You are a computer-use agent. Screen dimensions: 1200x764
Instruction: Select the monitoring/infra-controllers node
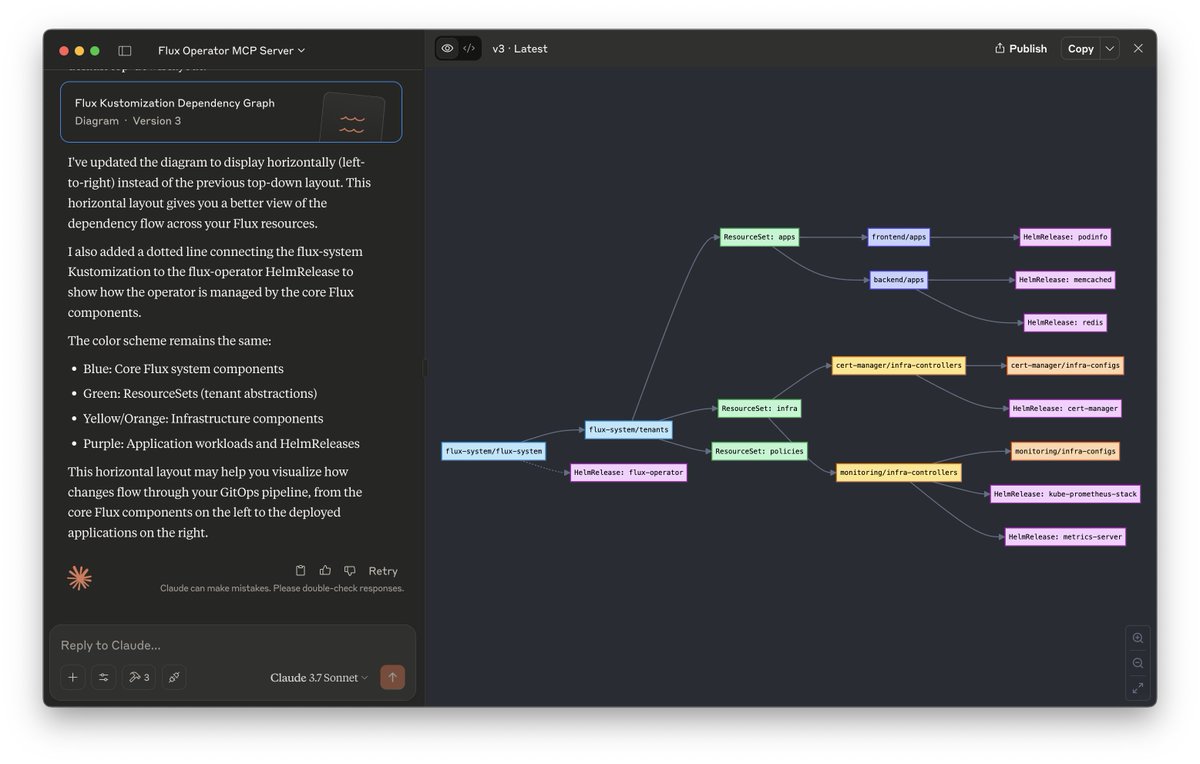(899, 472)
